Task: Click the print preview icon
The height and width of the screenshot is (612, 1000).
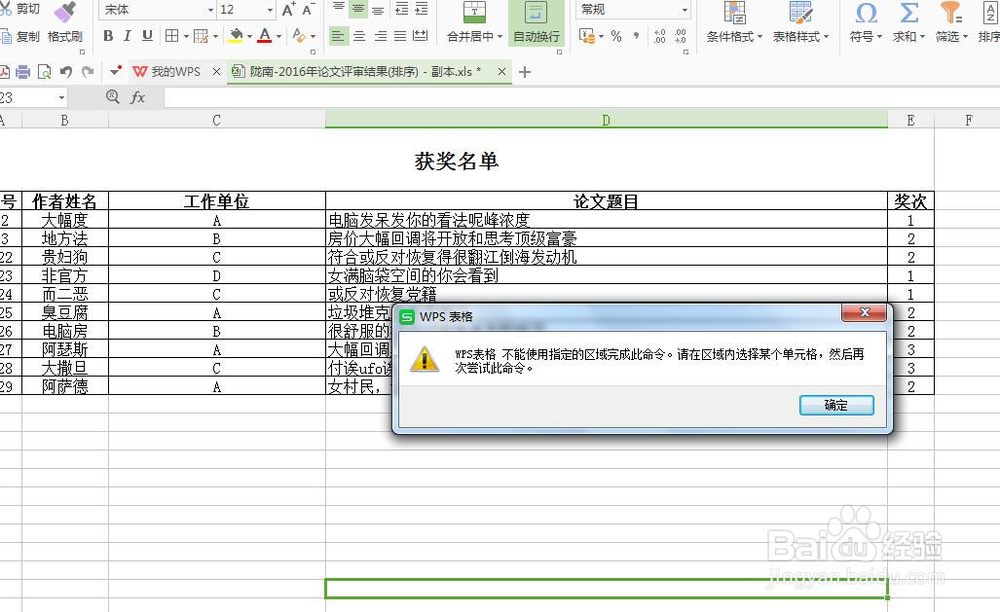Action: pyautogui.click(x=44, y=72)
